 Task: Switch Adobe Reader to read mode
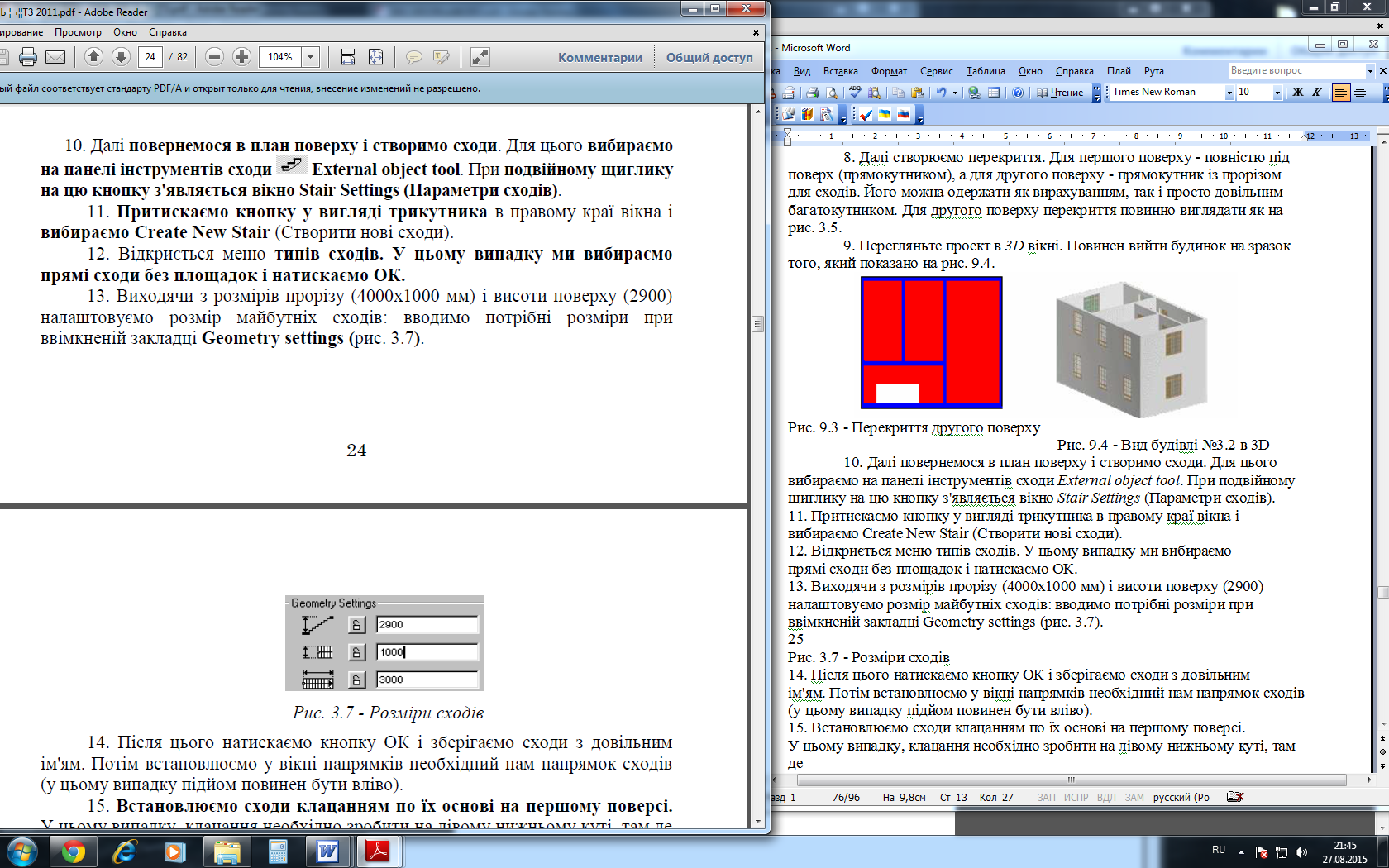480,56
